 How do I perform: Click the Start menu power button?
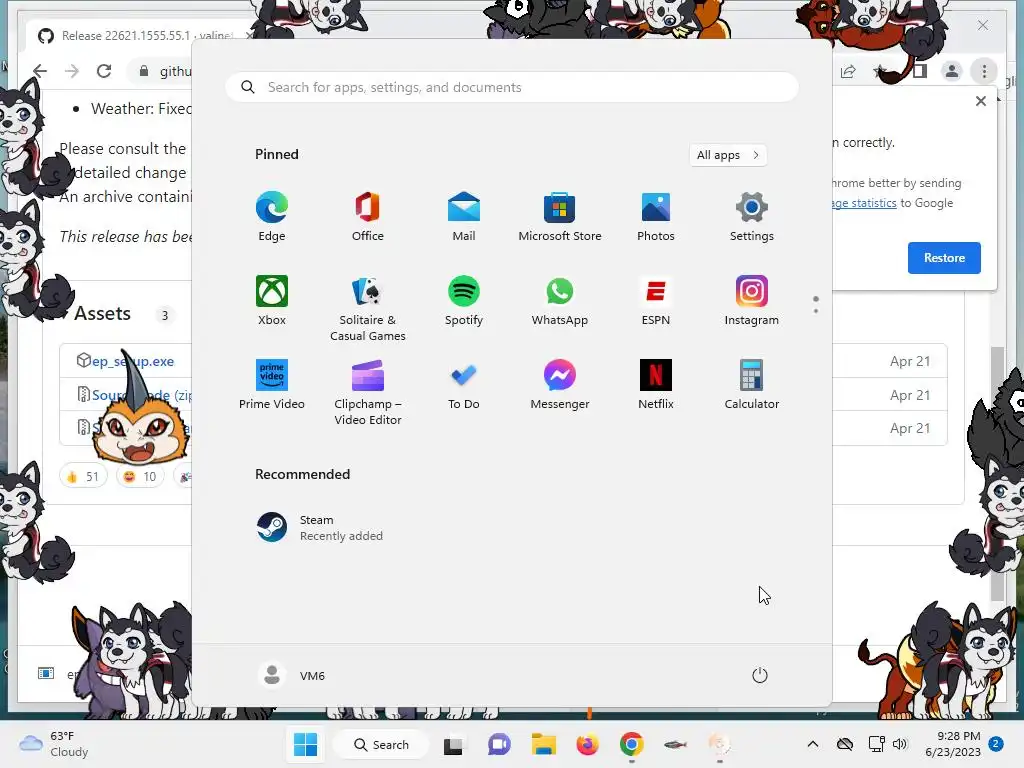(x=760, y=675)
